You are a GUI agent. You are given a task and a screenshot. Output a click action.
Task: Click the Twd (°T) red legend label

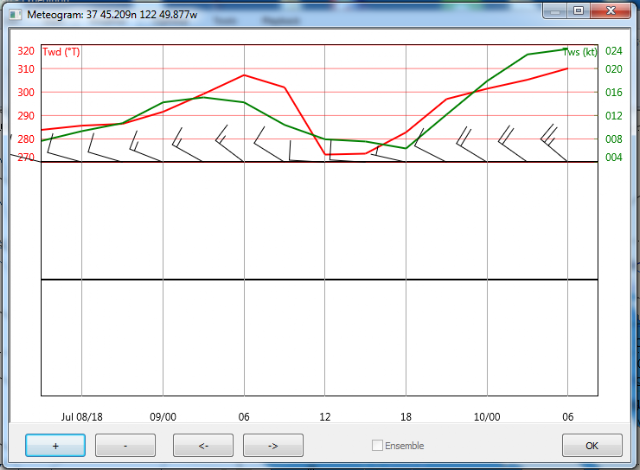[61, 52]
